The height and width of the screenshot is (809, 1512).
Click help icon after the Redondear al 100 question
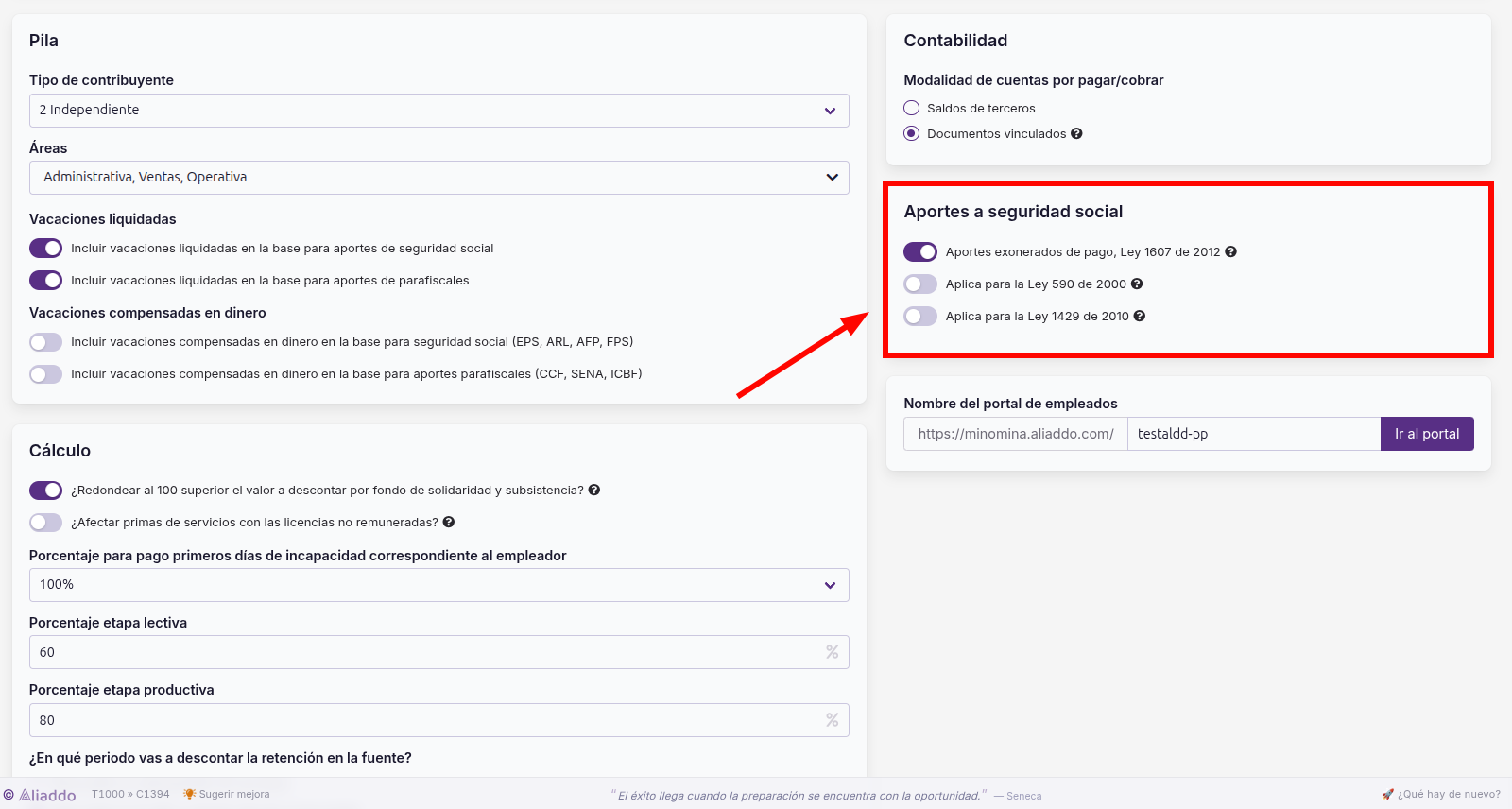(594, 491)
